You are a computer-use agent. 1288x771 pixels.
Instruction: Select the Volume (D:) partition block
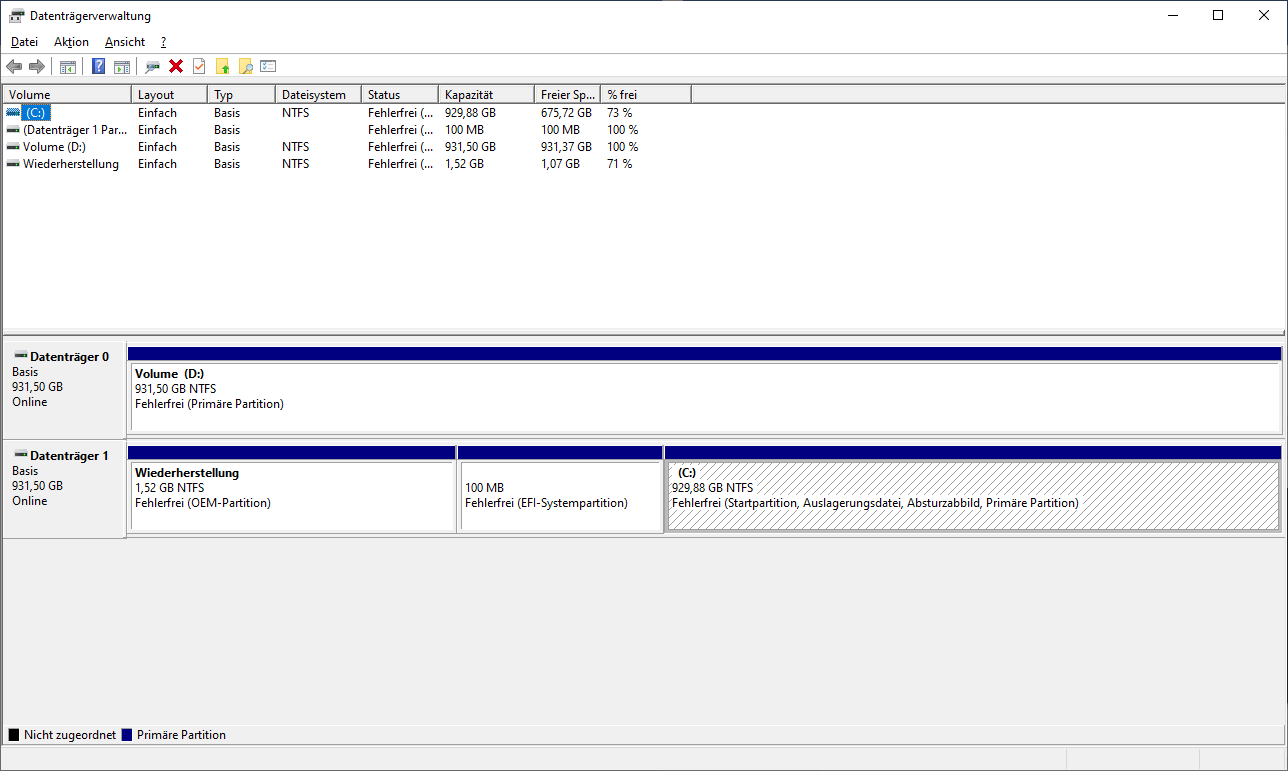(704, 397)
